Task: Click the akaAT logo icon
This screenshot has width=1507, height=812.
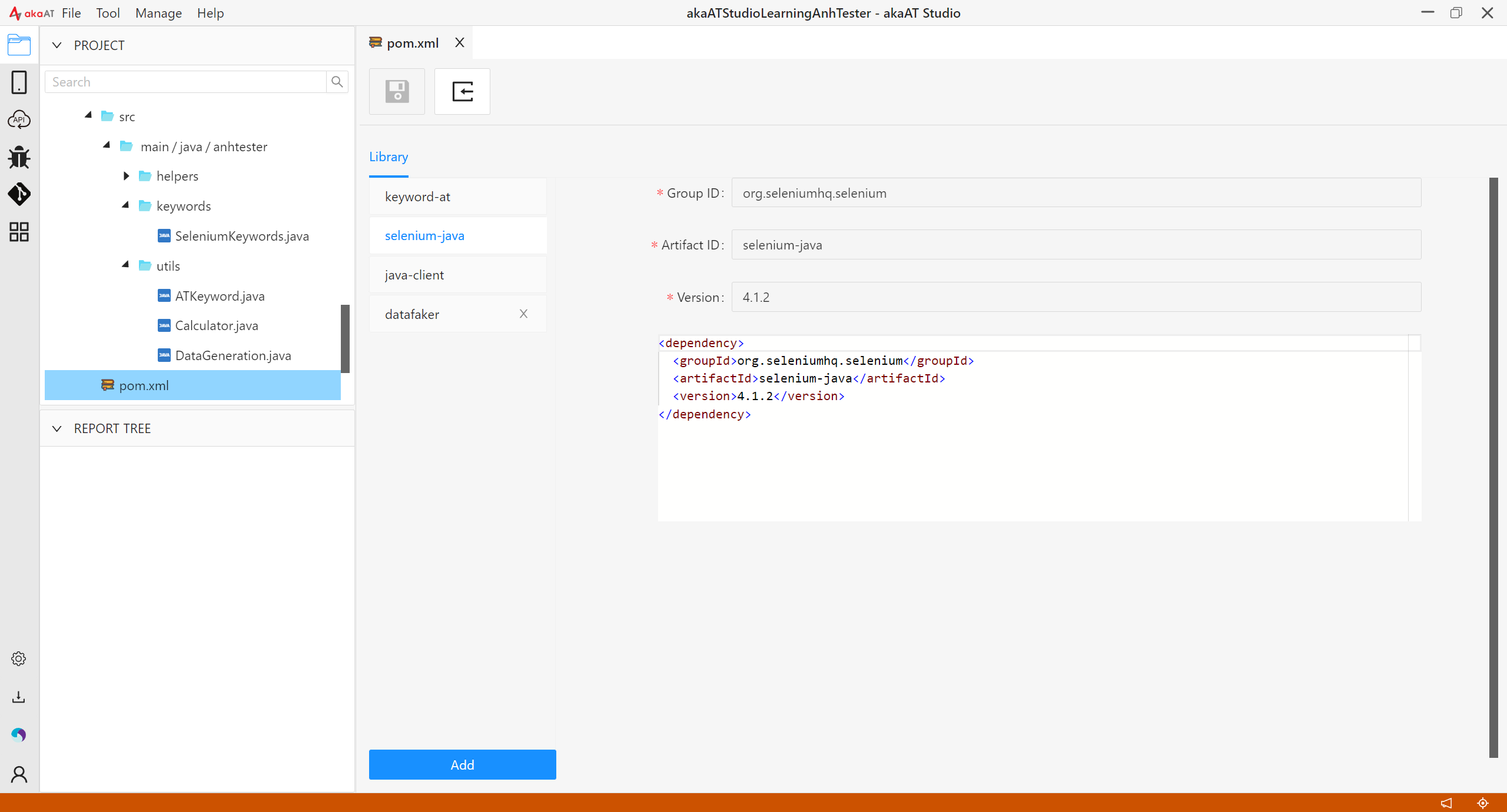Action: (x=32, y=13)
